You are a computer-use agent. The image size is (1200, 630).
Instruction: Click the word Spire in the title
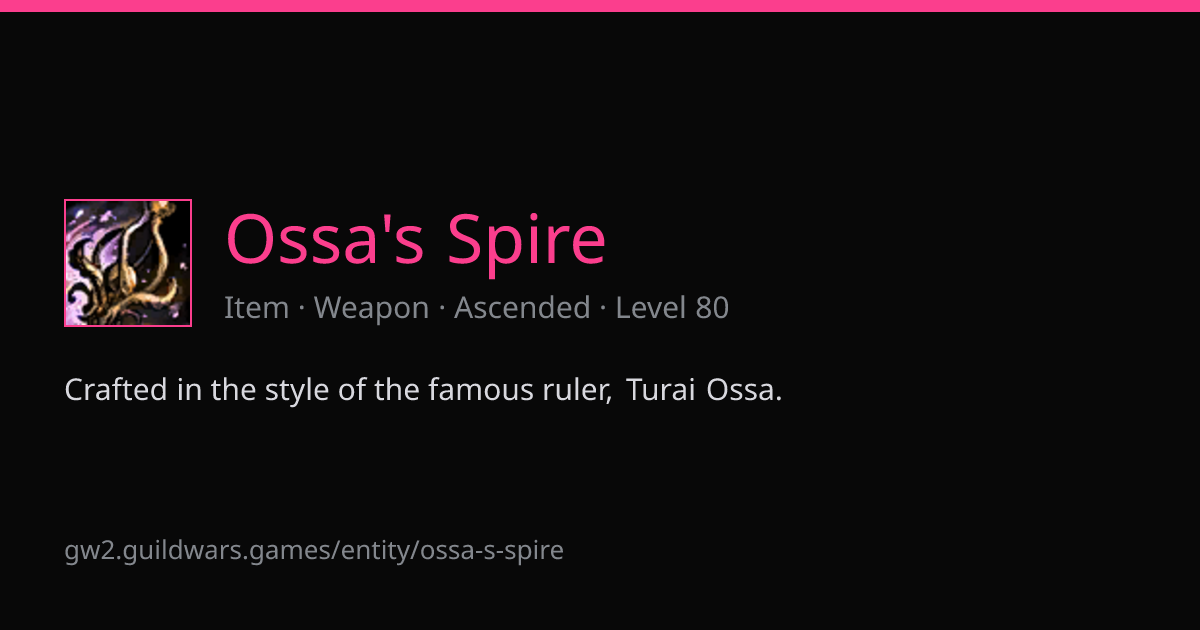pos(526,240)
